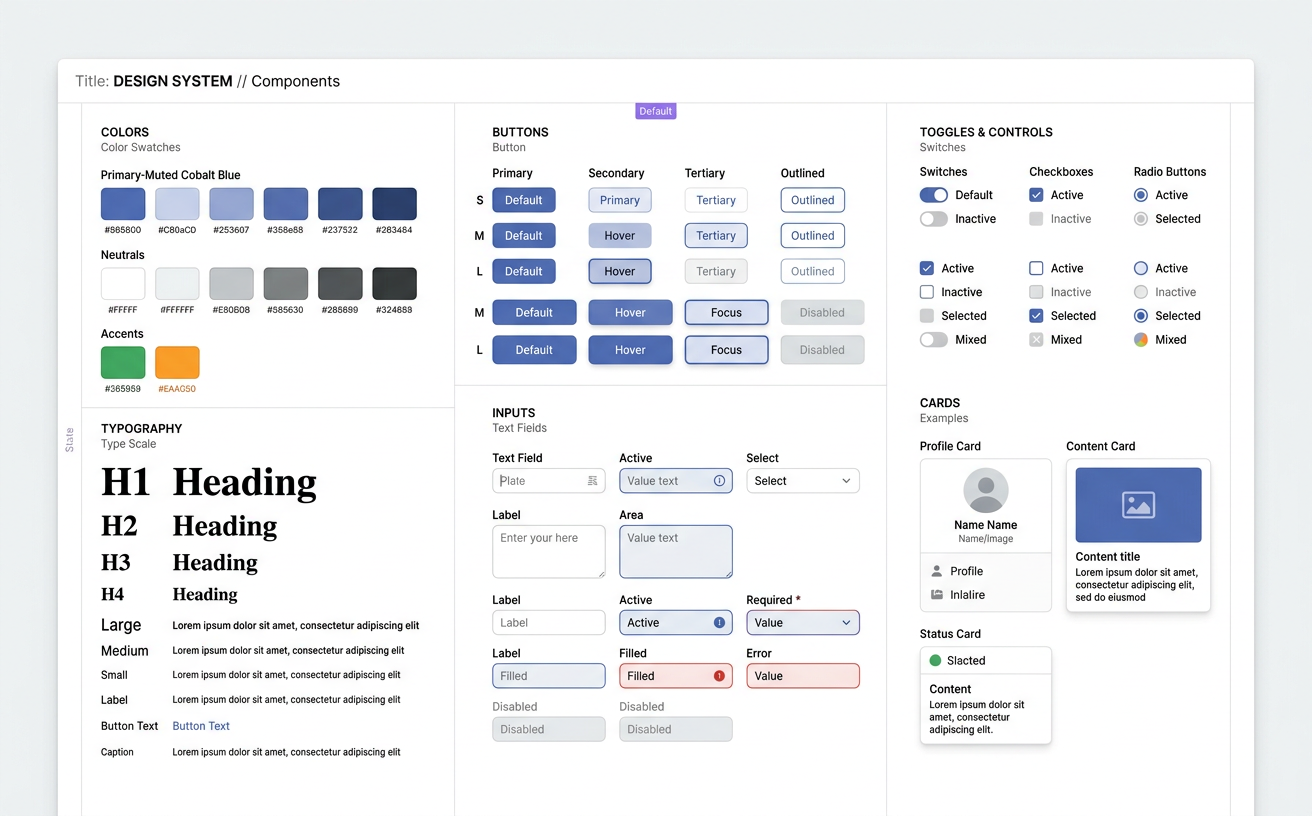This screenshot has width=1312, height=816.
Task: Click the grey avatar icon on the Profile Card
Action: pos(986,490)
